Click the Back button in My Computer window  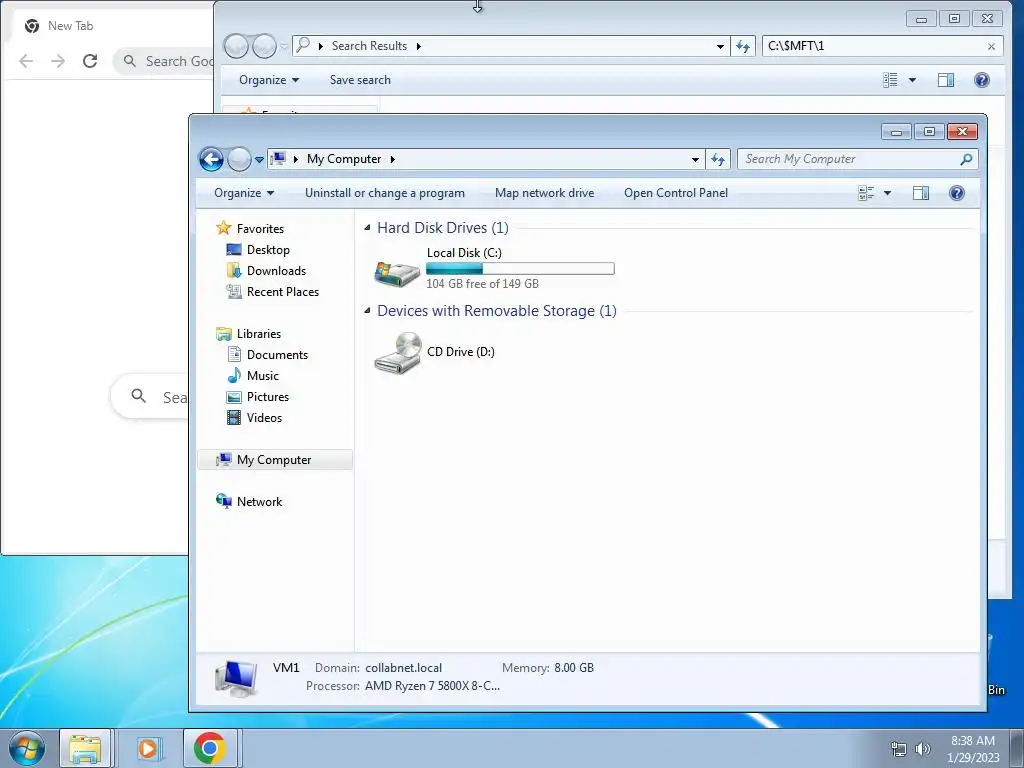(x=212, y=159)
